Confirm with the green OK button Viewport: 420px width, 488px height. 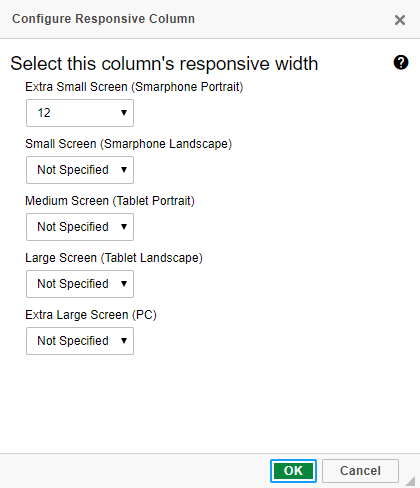[293, 471]
